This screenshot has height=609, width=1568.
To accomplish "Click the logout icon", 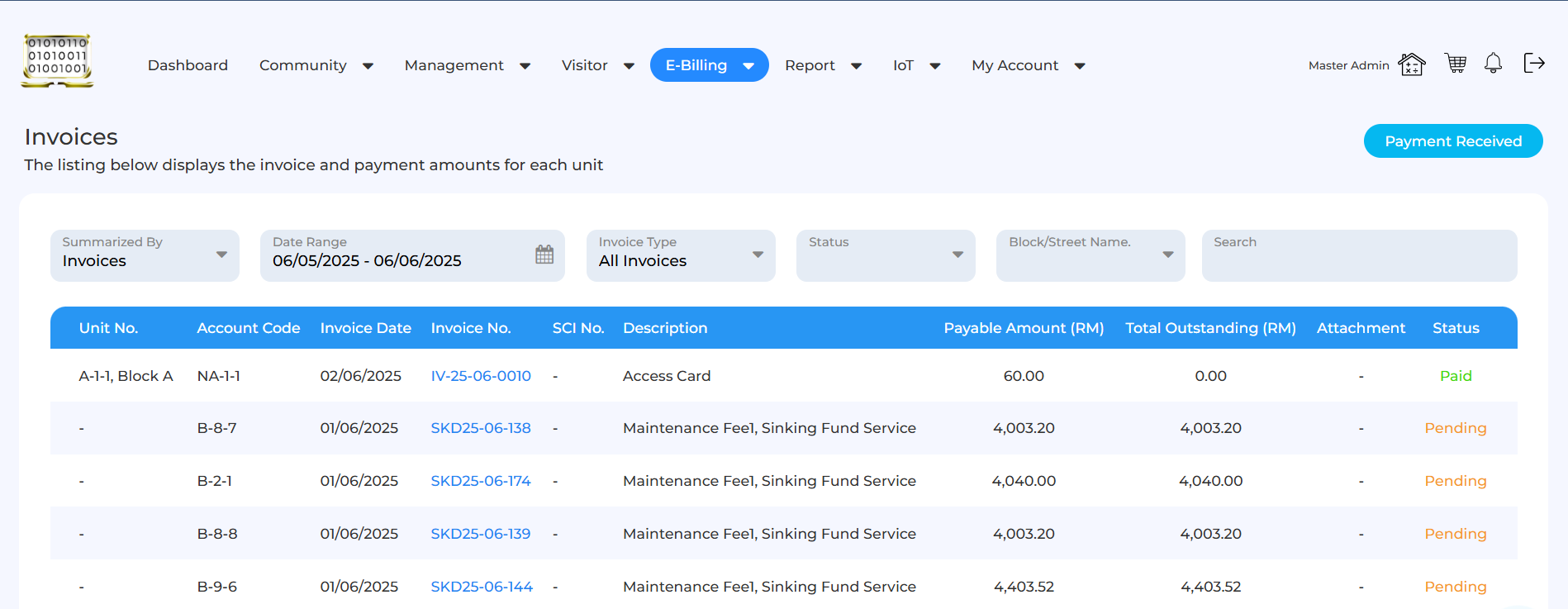I will click(1534, 63).
